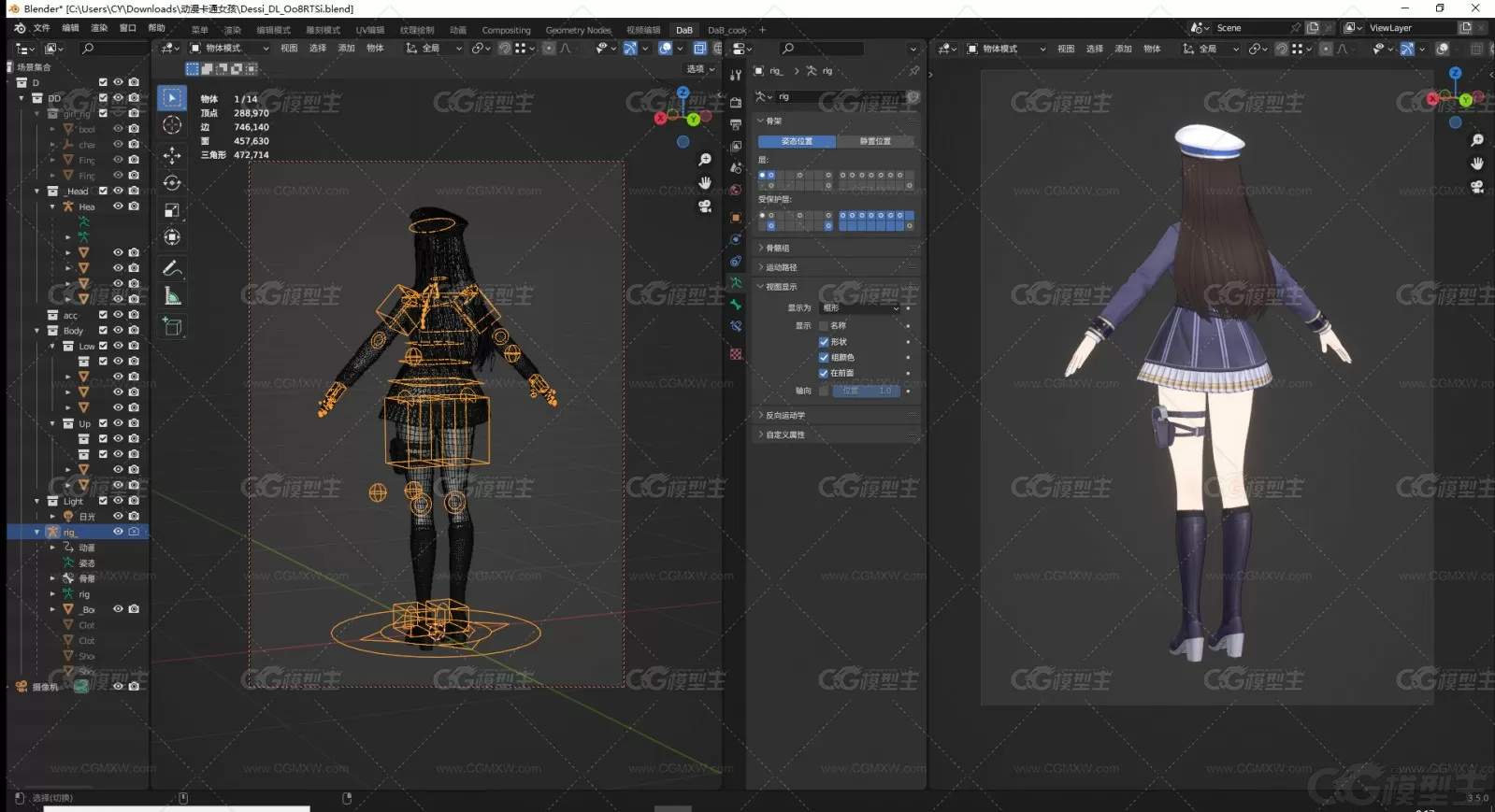The image size is (1495, 812).
Task: Open the 添加 menu in left viewport header
Action: [x=346, y=49]
